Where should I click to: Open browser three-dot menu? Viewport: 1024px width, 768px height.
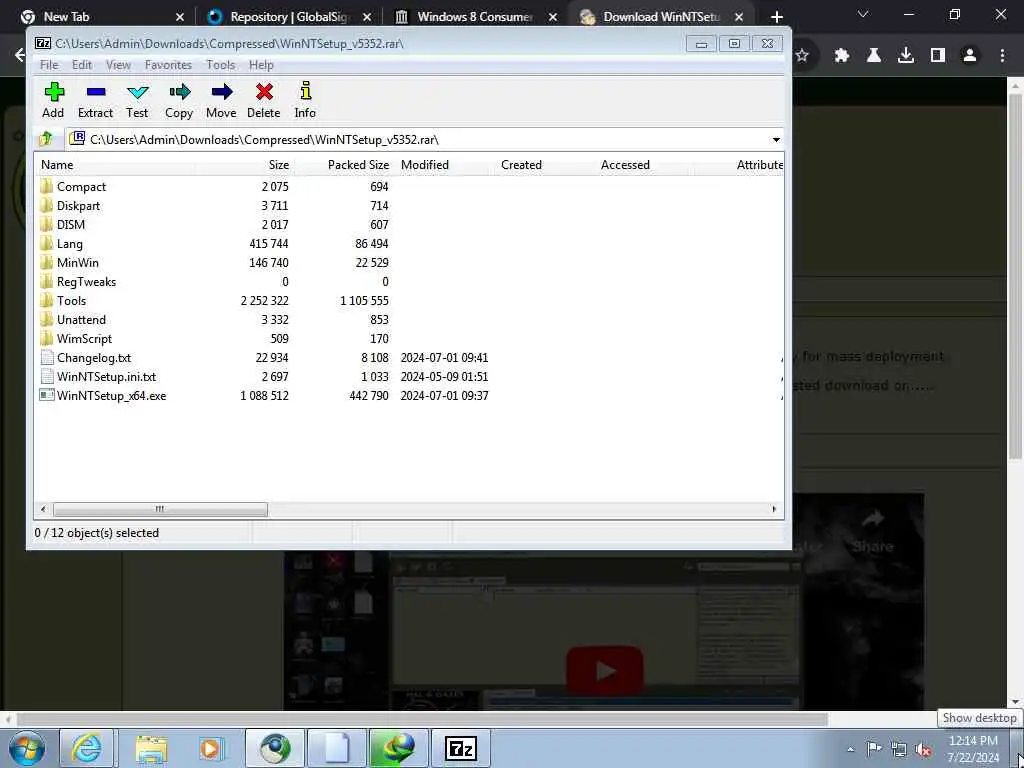[1002, 56]
